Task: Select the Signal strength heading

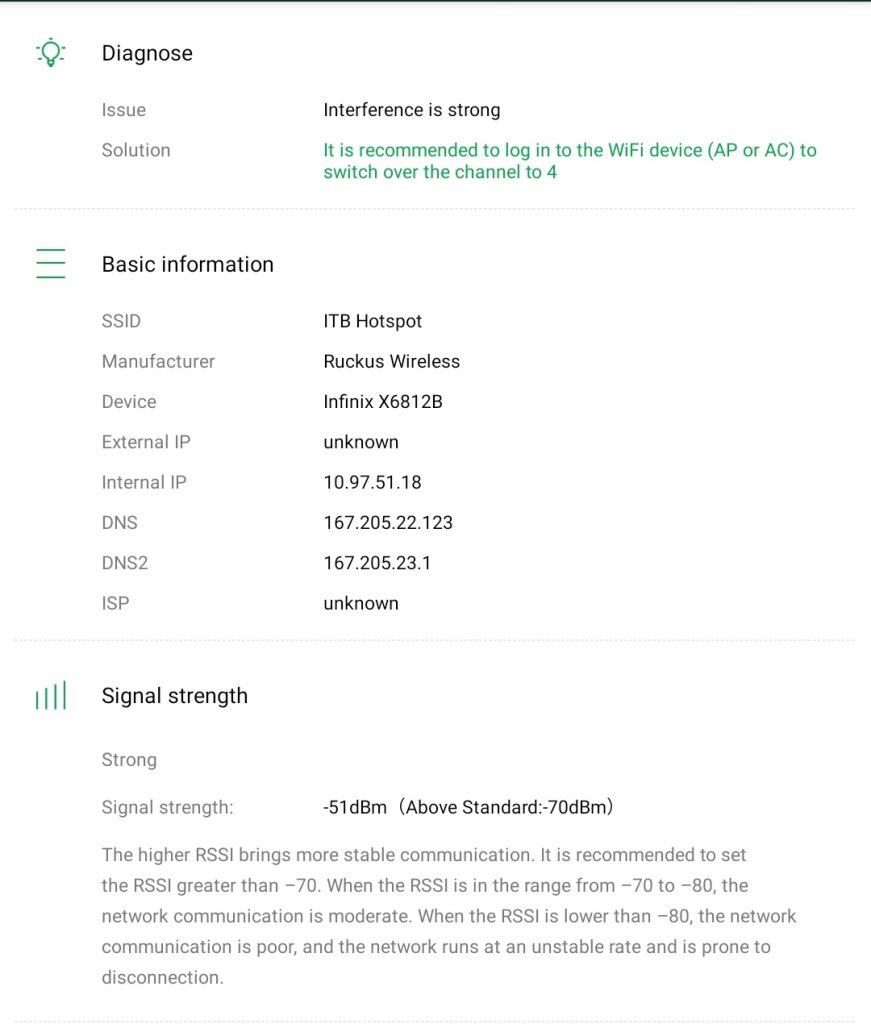Action: (174, 696)
